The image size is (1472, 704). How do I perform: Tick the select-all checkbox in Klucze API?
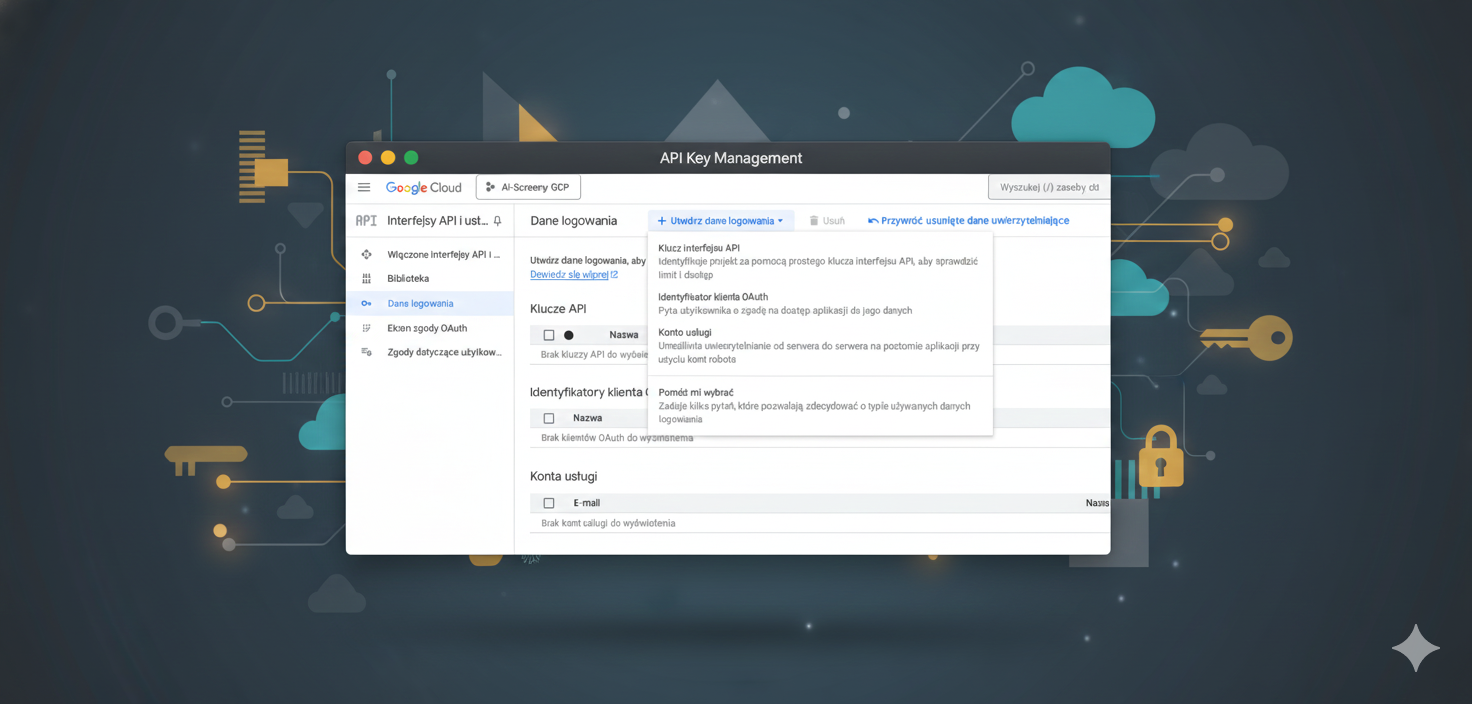click(548, 335)
